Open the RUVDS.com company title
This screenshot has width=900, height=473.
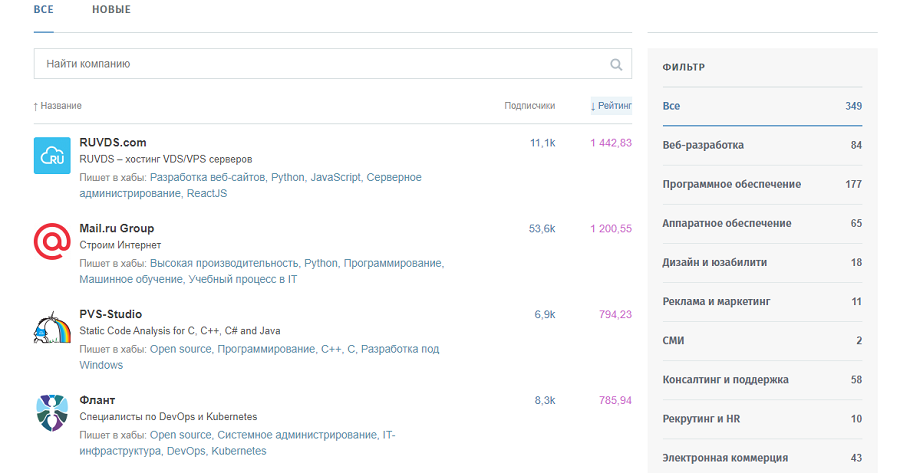pyautogui.click(x=113, y=142)
